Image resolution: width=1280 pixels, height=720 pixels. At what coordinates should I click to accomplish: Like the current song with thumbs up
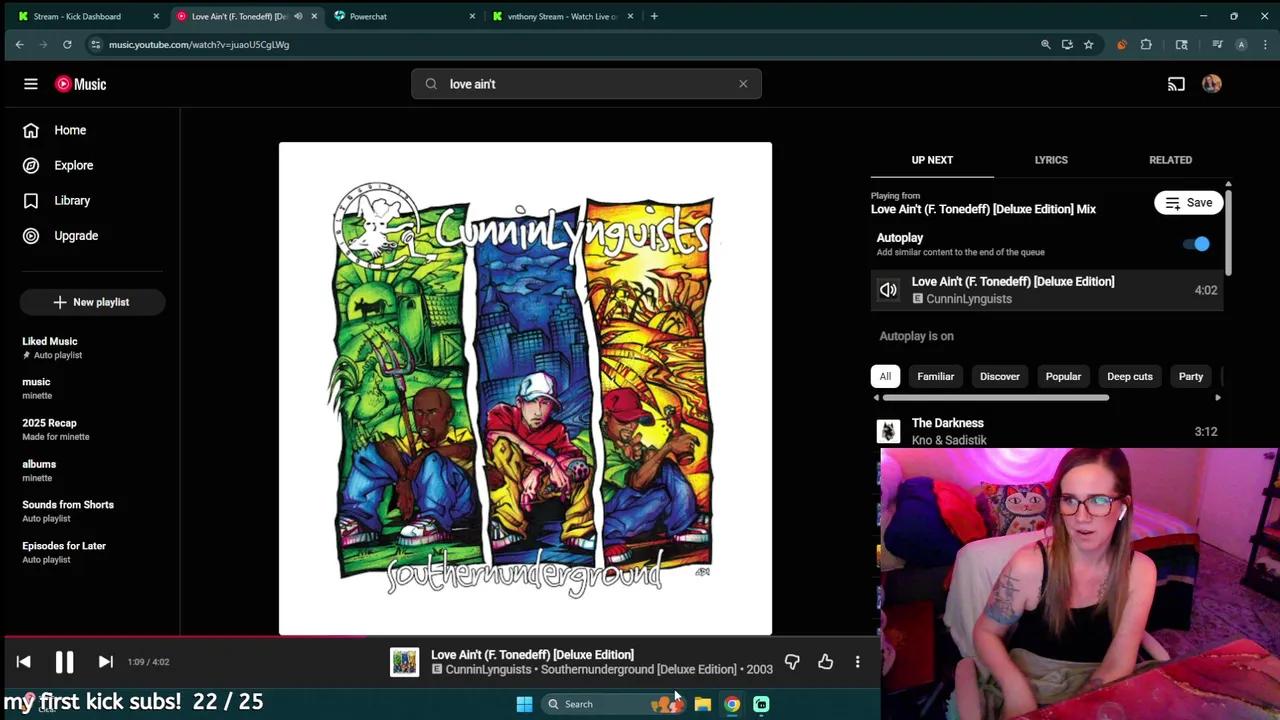[825, 662]
